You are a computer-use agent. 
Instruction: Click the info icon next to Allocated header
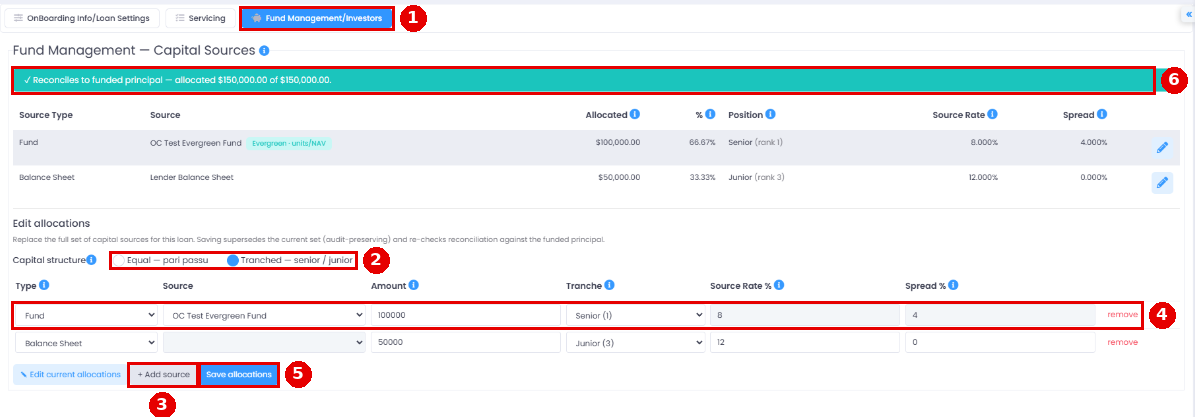click(635, 114)
